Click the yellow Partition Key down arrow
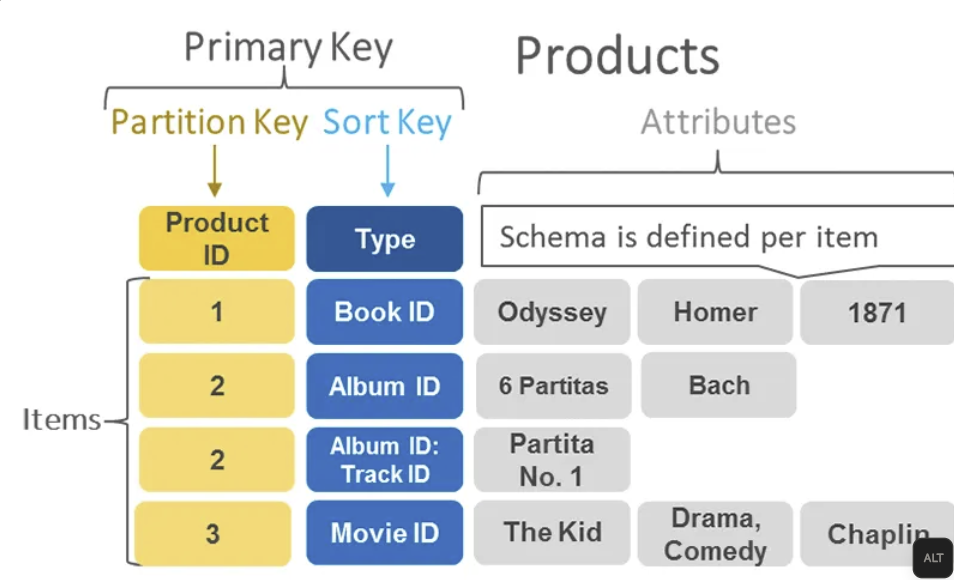This screenshot has width=954, height=580. click(213, 171)
